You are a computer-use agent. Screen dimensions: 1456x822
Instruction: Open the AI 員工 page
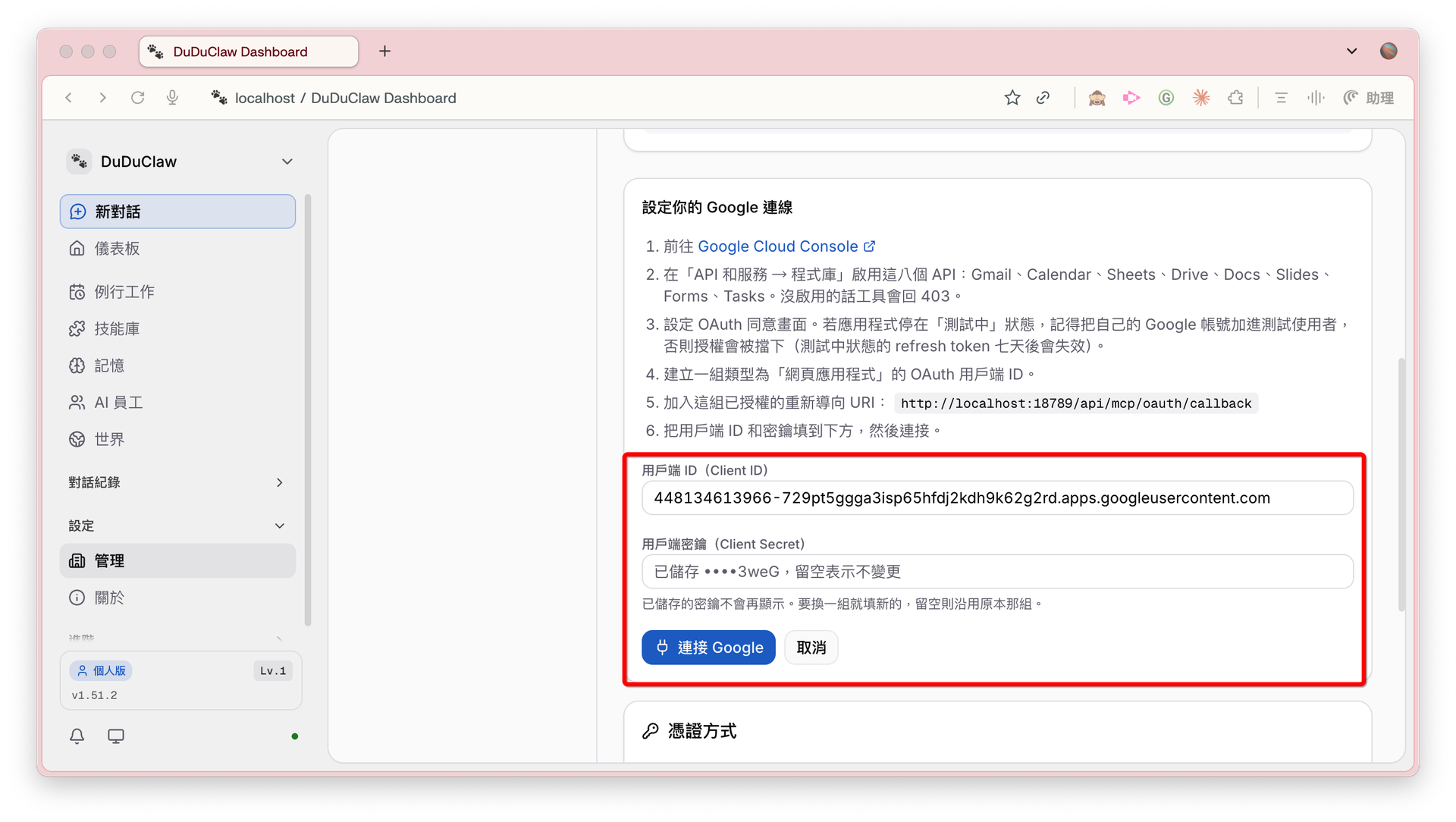point(177,403)
